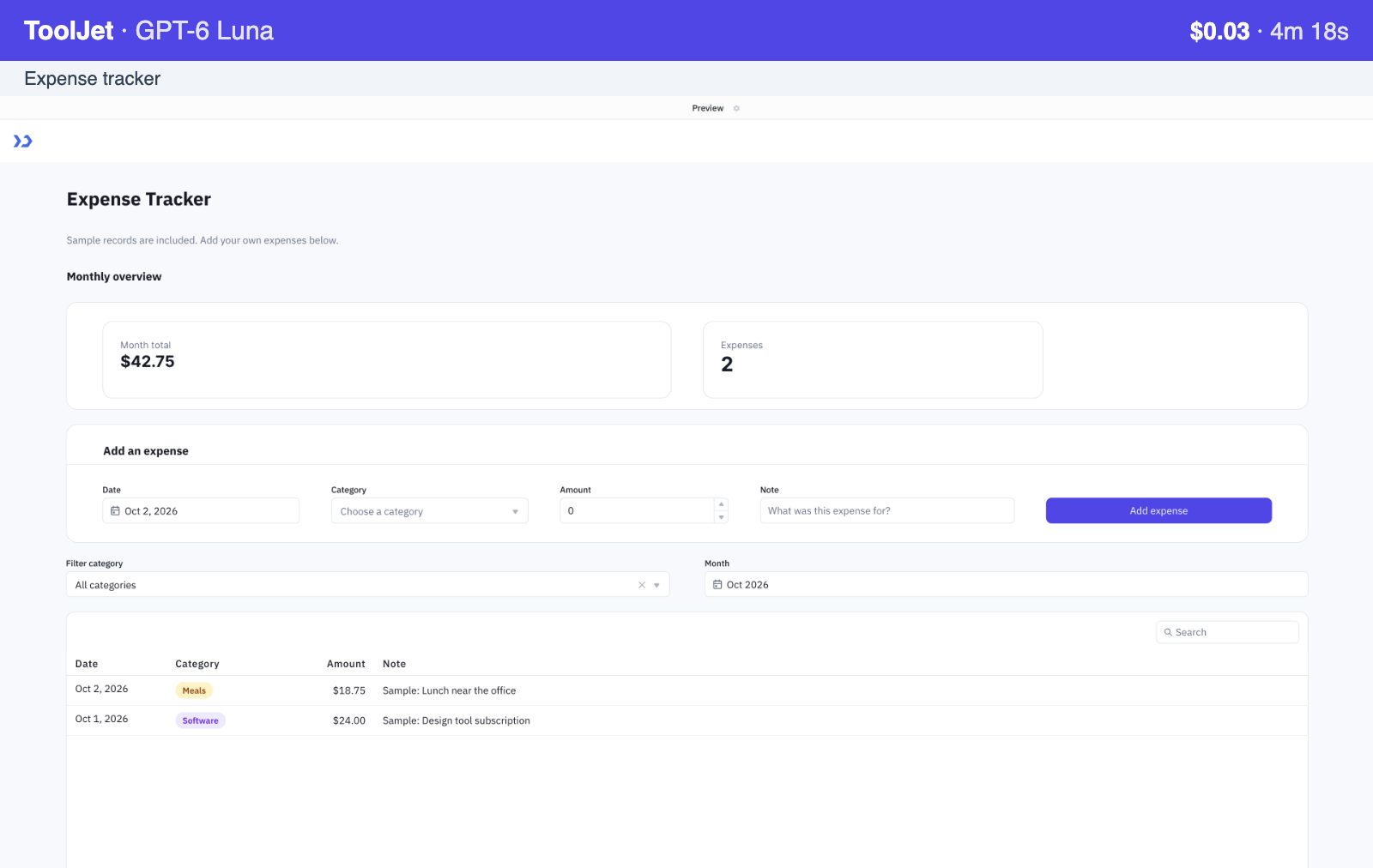Image resolution: width=1373 pixels, height=868 pixels.
Task: Click into the table Search field
Action: [x=1227, y=632]
